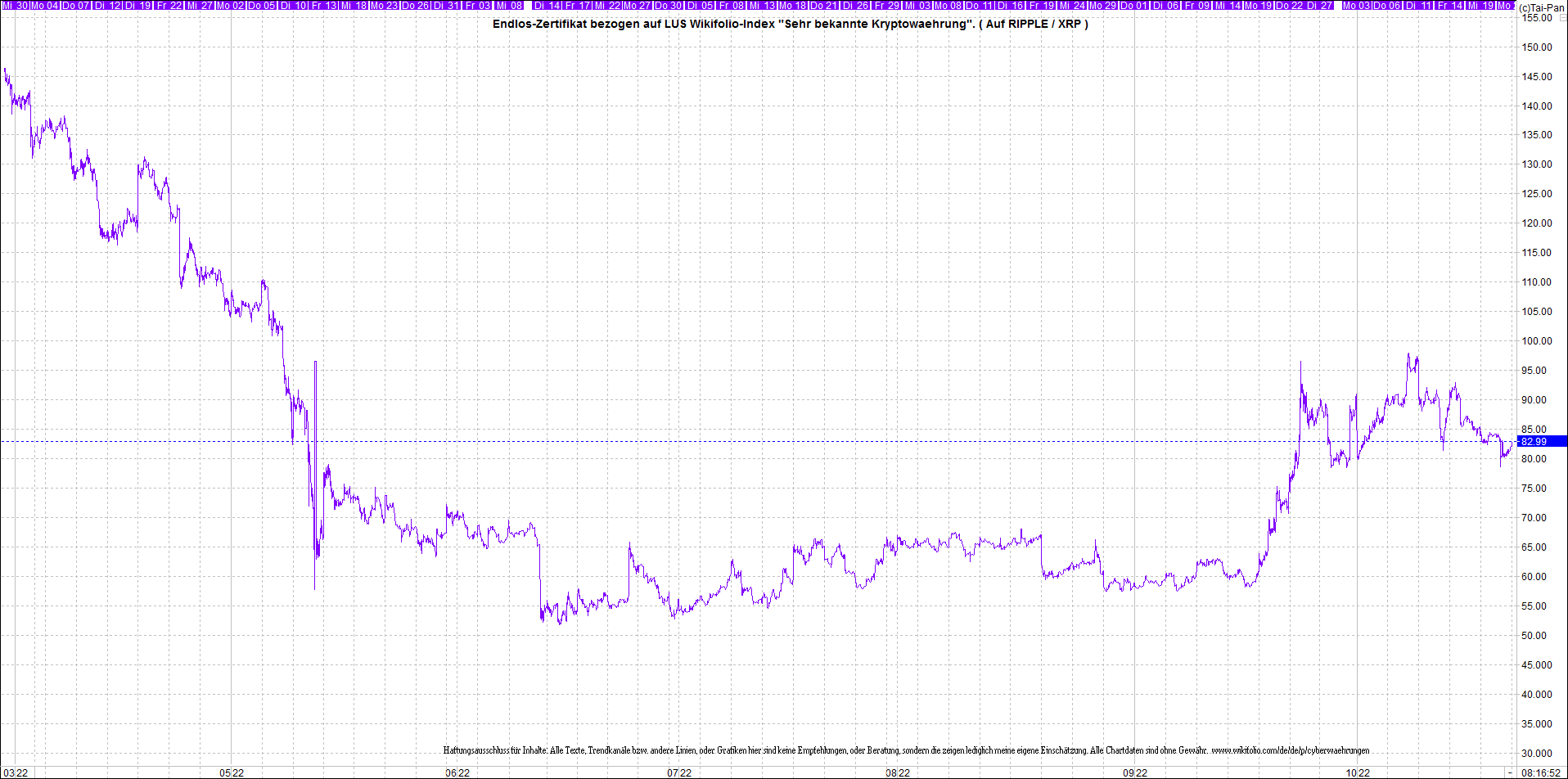Click the Do 30 date label
The width and height of the screenshot is (1568, 779).
click(x=669, y=5)
